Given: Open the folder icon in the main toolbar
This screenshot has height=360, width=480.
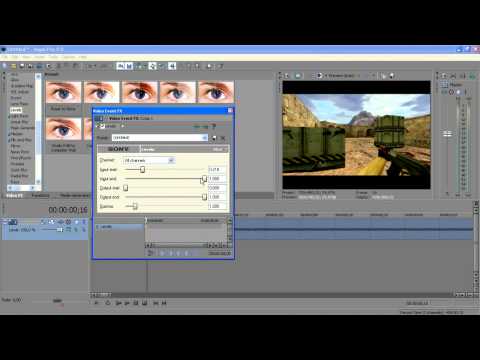Looking at the screenshot, I should tap(13, 66).
